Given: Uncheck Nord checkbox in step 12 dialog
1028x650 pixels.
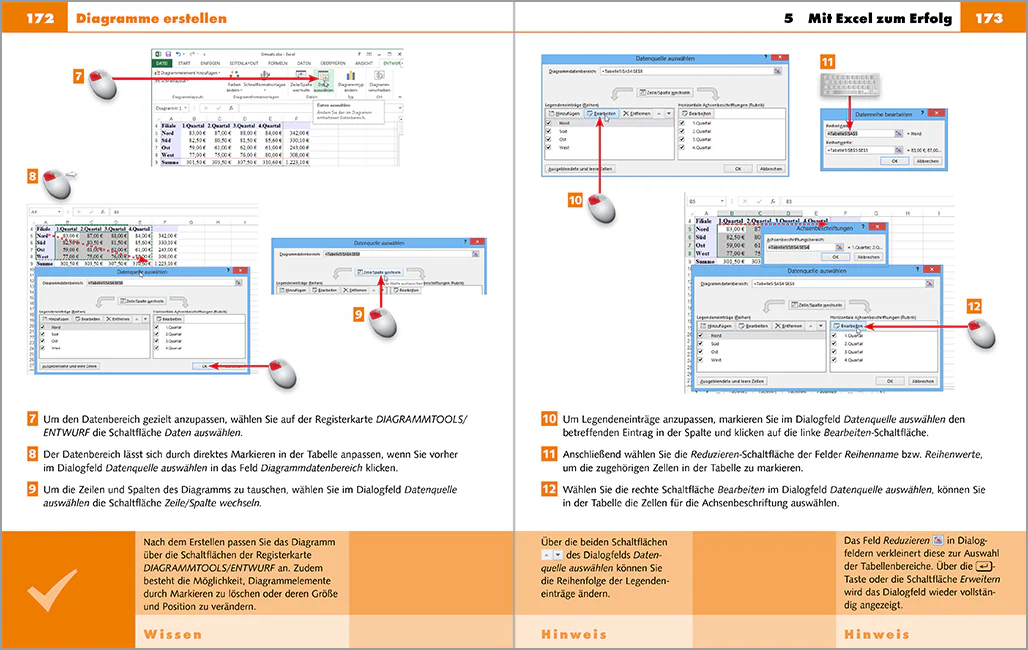Looking at the screenshot, I should (x=700, y=335).
